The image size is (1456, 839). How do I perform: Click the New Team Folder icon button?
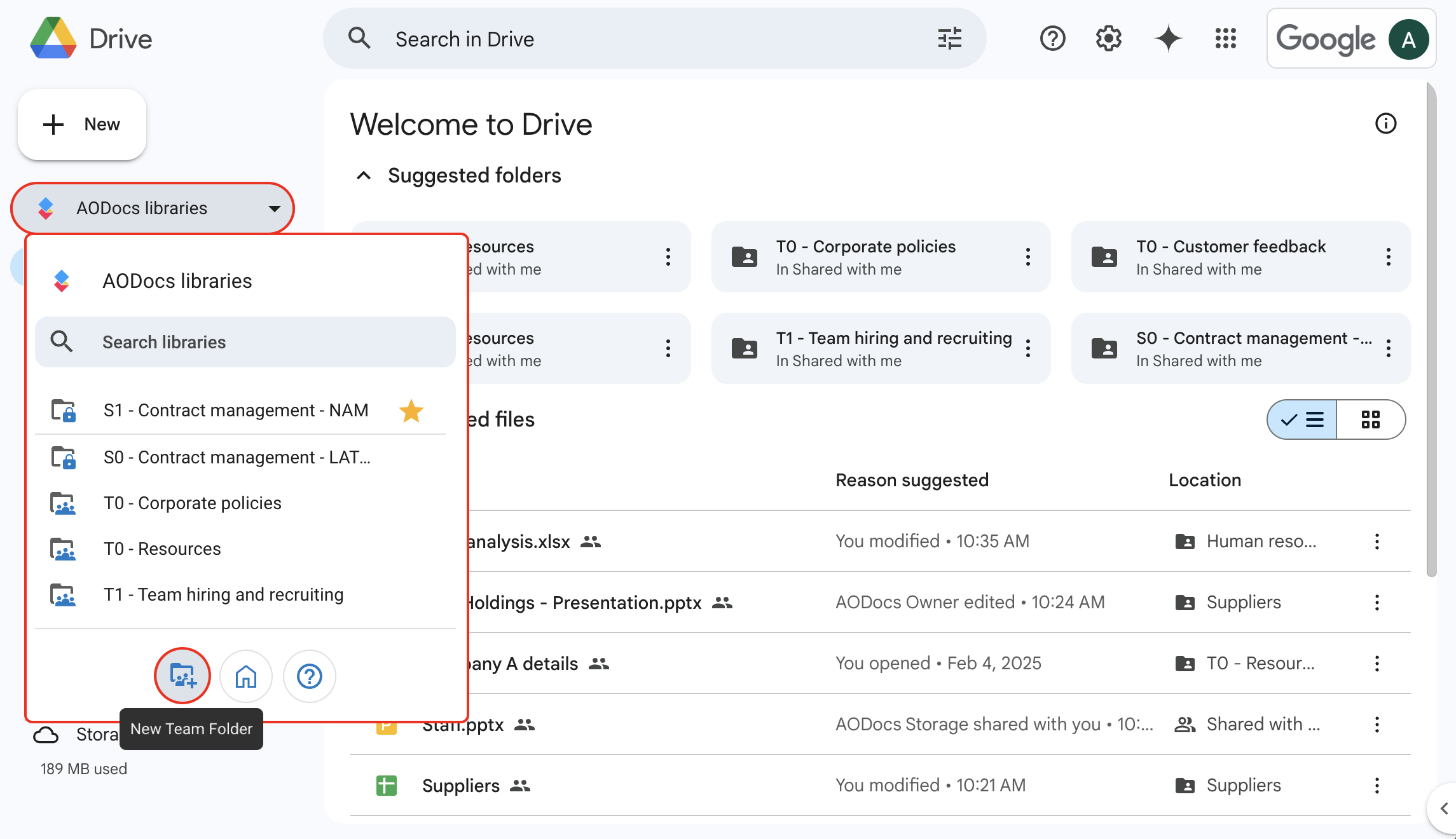[x=182, y=676]
